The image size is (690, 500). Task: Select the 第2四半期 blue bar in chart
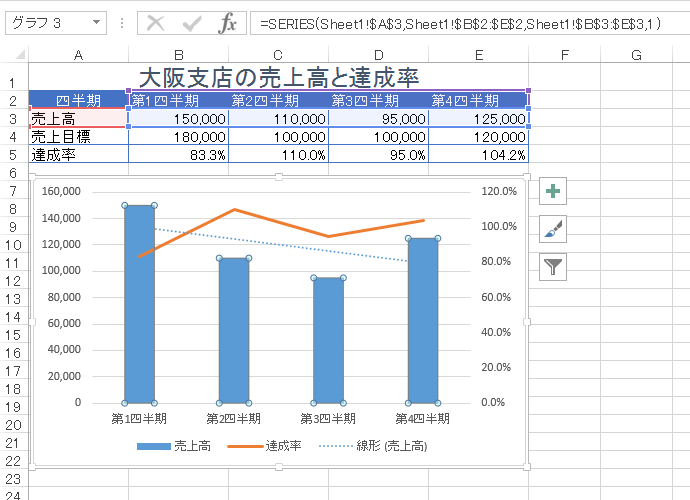tap(234, 330)
